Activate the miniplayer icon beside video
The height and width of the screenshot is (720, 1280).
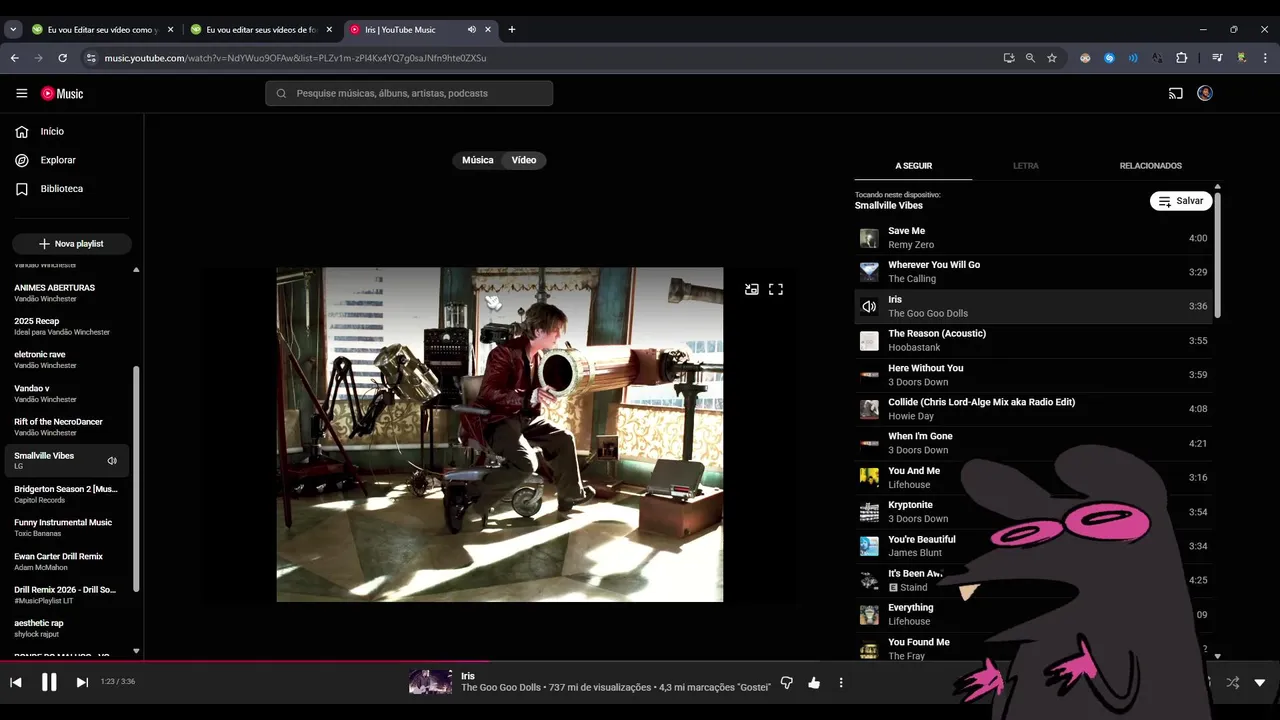click(x=752, y=289)
